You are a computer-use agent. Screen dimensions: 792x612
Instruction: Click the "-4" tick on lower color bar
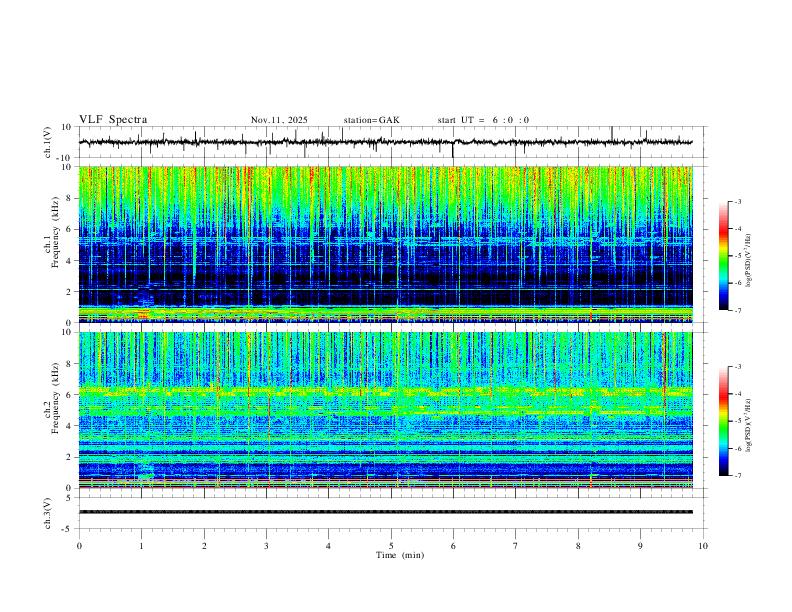tap(738, 394)
